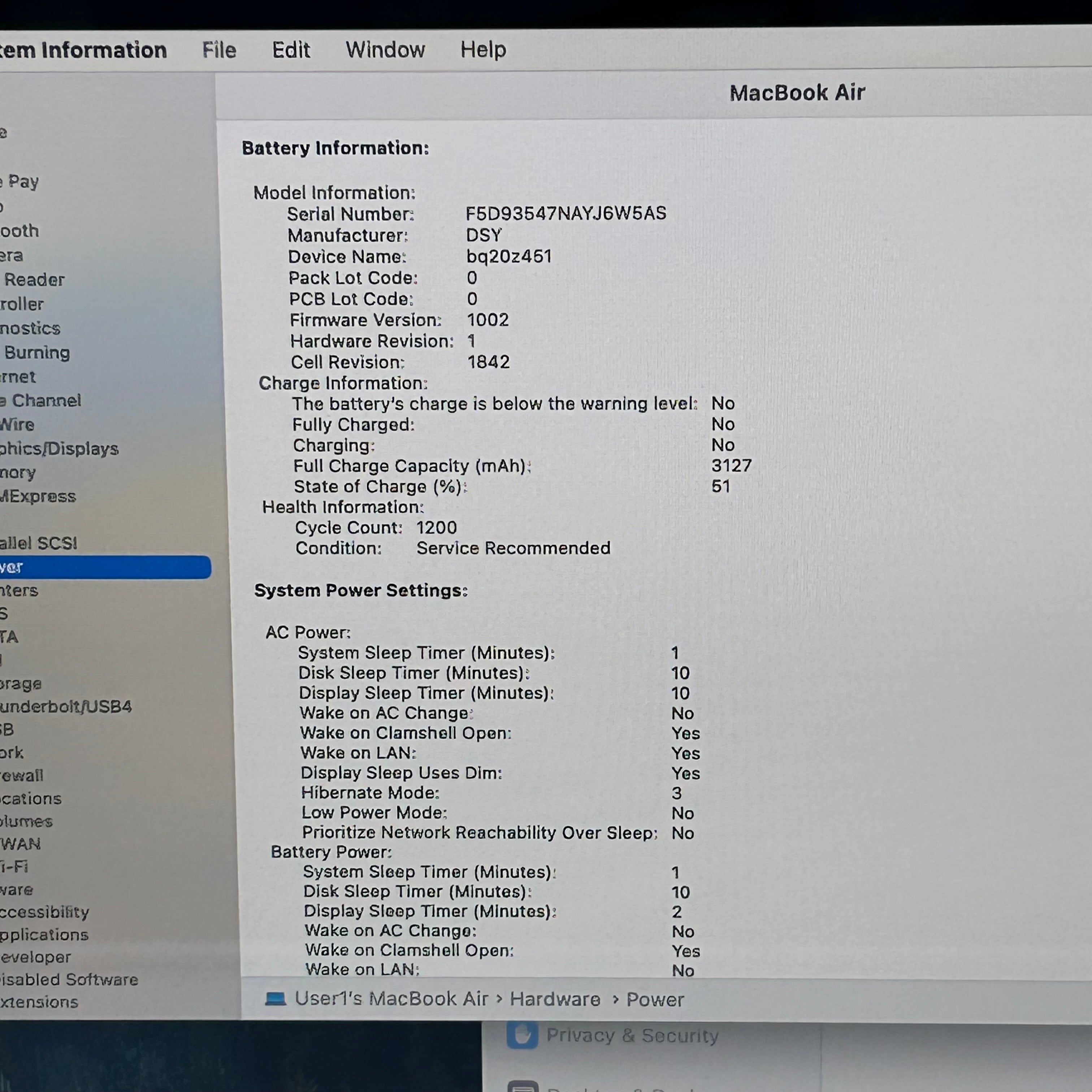Select Firewall in the sidebar
Viewport: 1092px width, 1092px height.
(22, 775)
